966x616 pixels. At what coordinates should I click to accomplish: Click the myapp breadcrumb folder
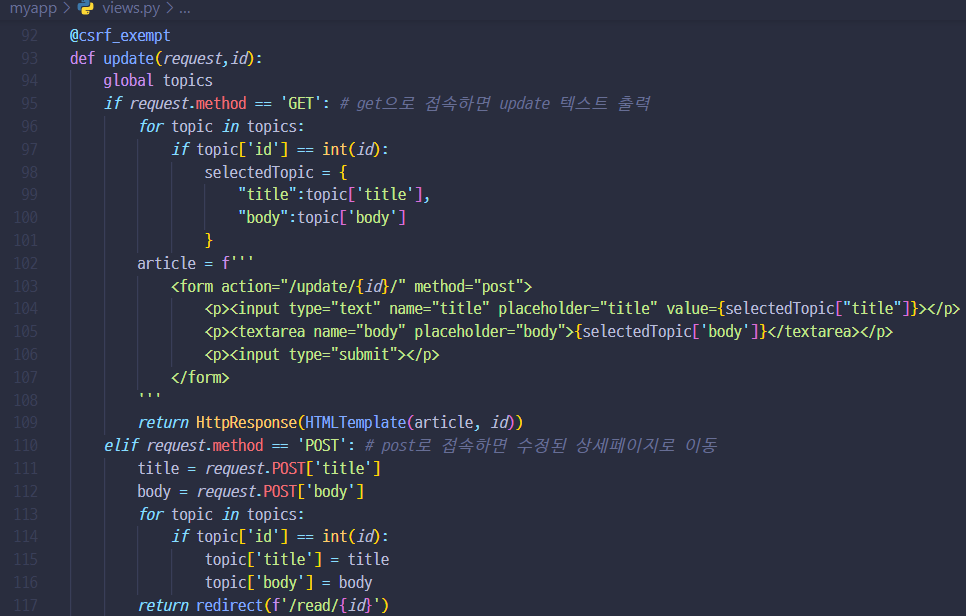33,8
